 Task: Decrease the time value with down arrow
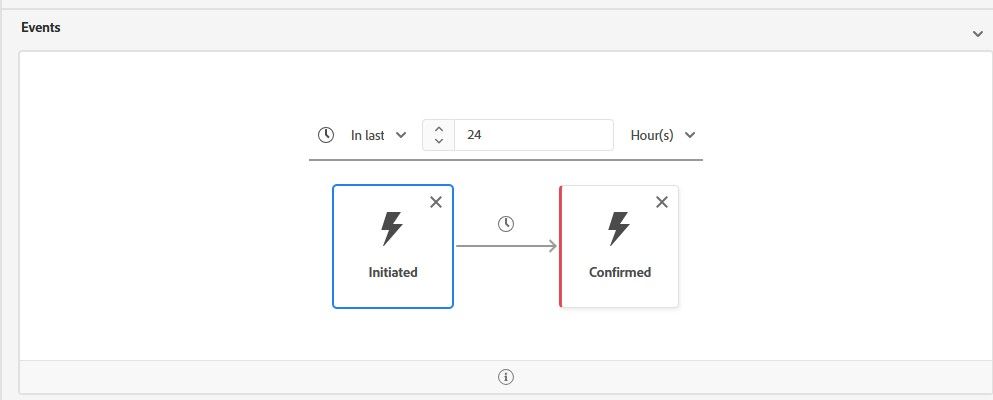tap(439, 142)
